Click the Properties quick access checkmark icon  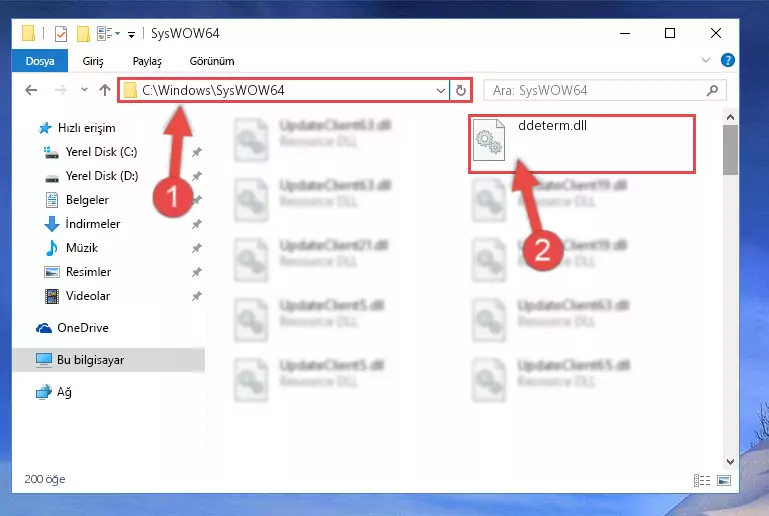(61, 34)
